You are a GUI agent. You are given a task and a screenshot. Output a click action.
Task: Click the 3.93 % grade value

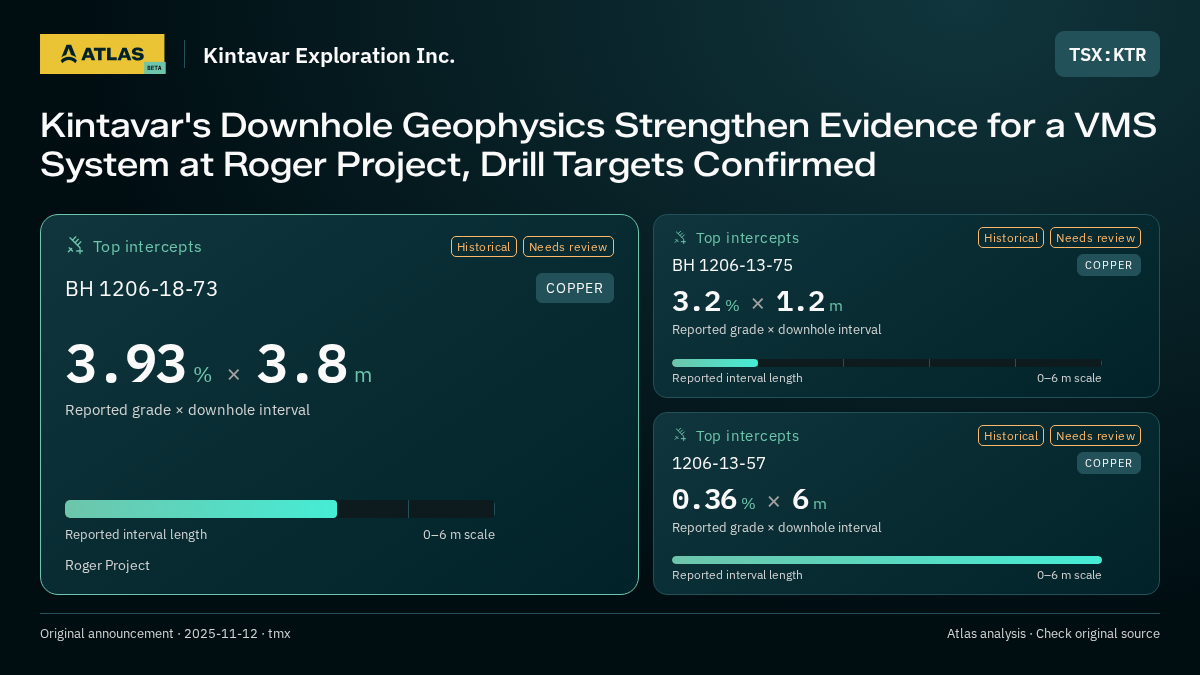tap(138, 365)
